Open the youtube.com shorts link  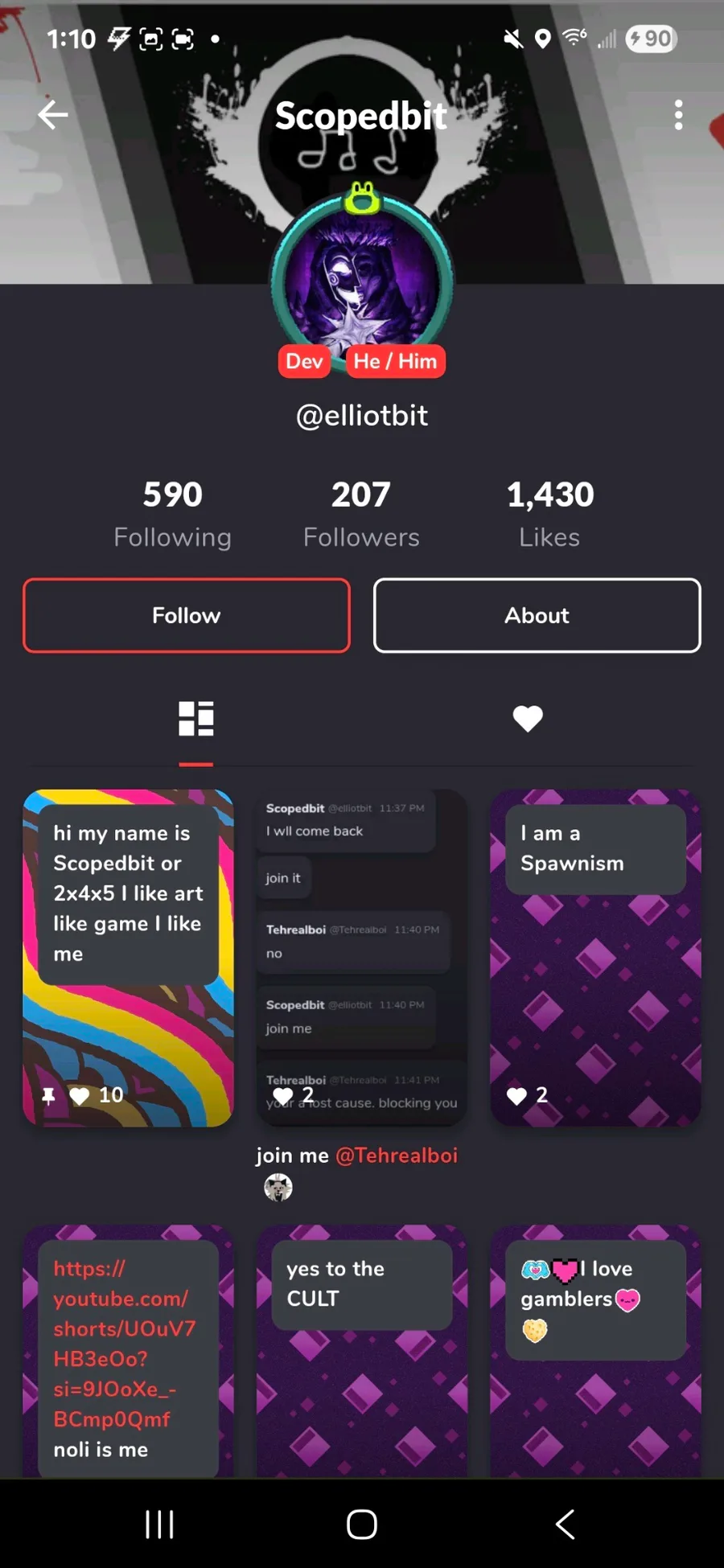125,1344
